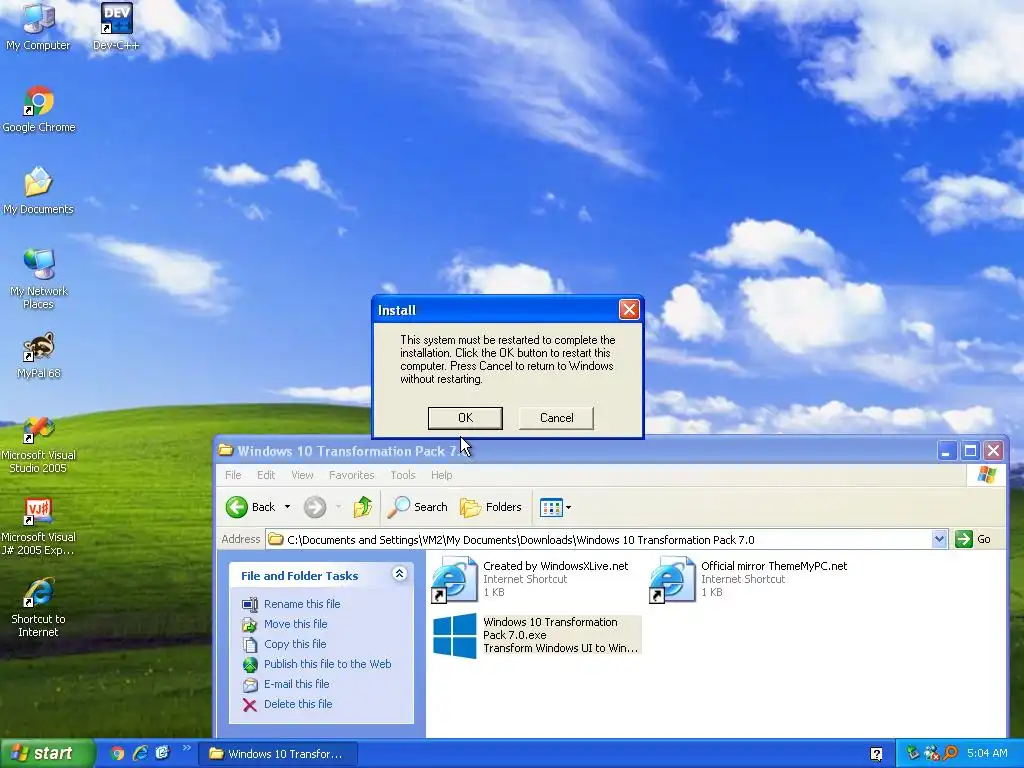Open the Tools menu in Explorer
Screen dimensions: 1024x768
click(403, 475)
